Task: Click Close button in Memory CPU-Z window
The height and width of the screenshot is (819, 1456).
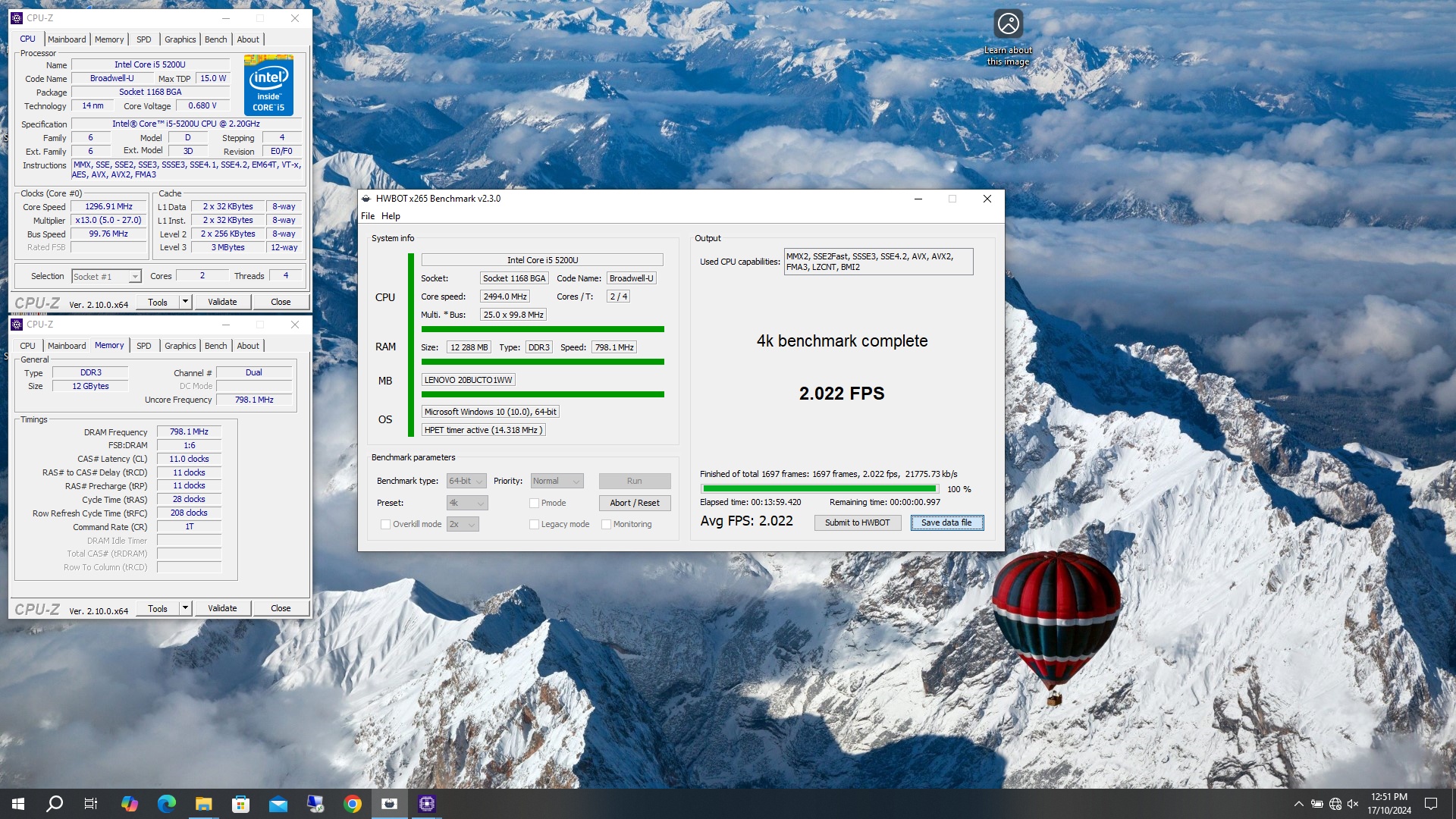Action: coord(281,608)
